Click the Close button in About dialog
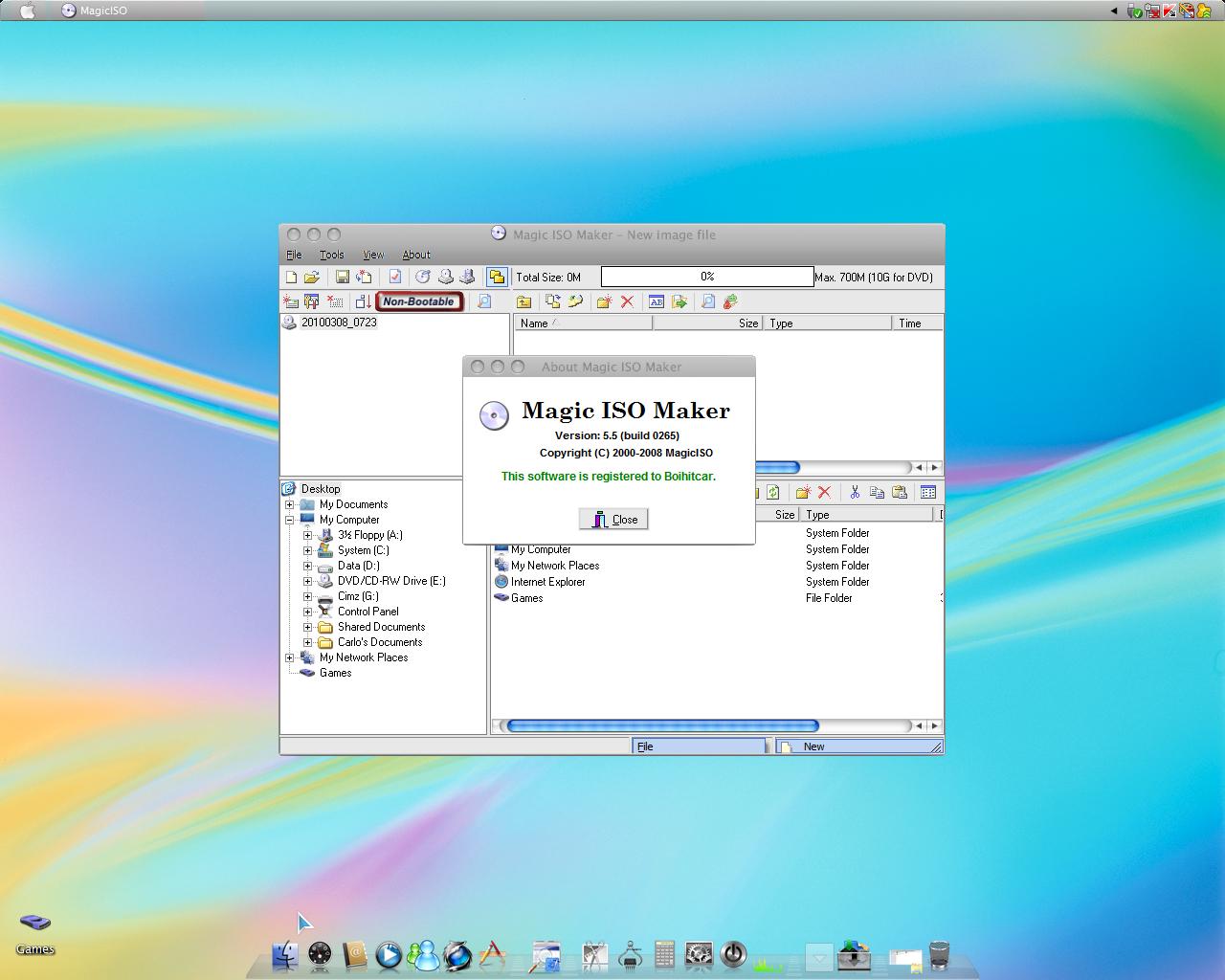Screen dimensions: 1225x980 tap(613, 519)
